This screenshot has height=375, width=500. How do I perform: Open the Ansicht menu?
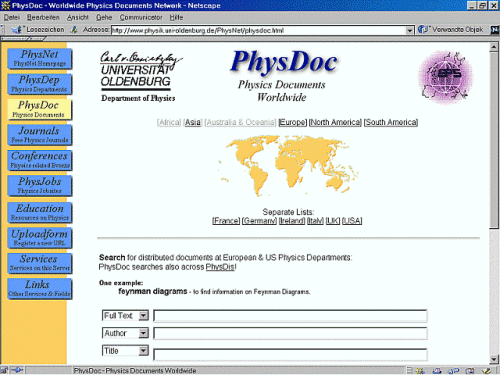pyautogui.click(x=78, y=17)
